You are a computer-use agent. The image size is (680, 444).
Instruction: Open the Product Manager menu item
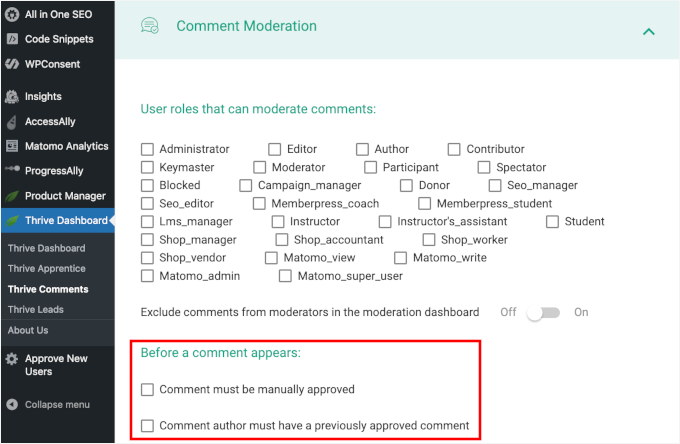[x=64, y=196]
